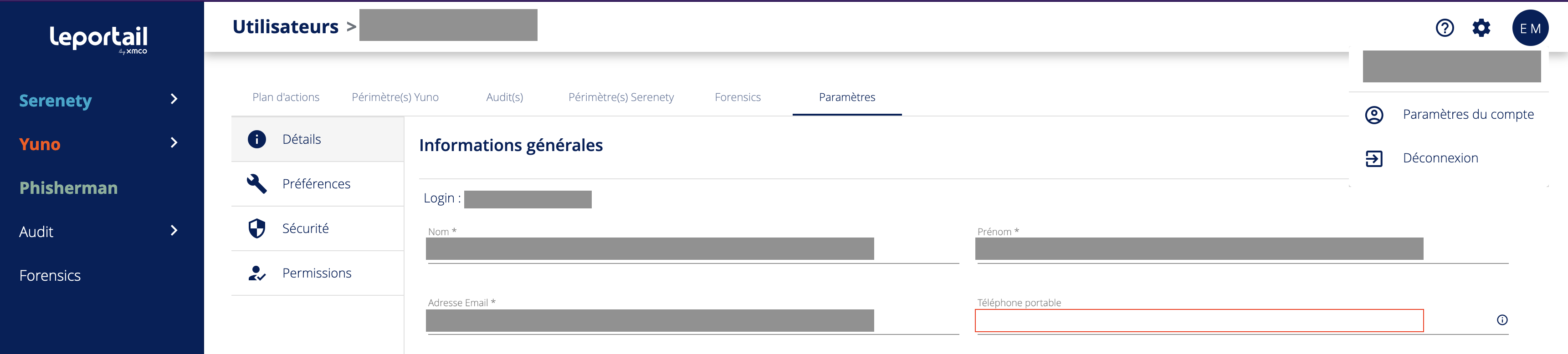
Task: Click the info icon beside Téléphone portable
Action: click(x=1501, y=320)
